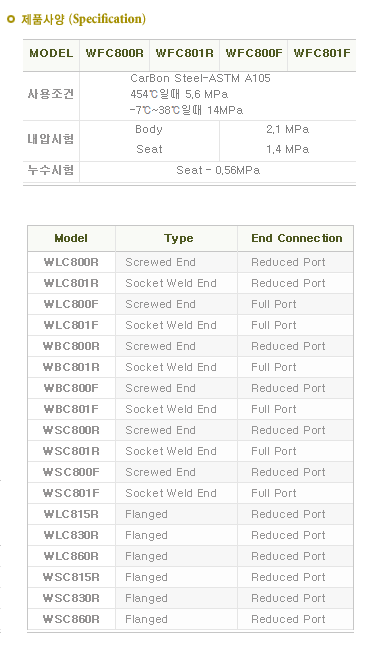The width and height of the screenshot is (374, 647).
Task: Click the WLC860R model cell
Action: pos(71,556)
